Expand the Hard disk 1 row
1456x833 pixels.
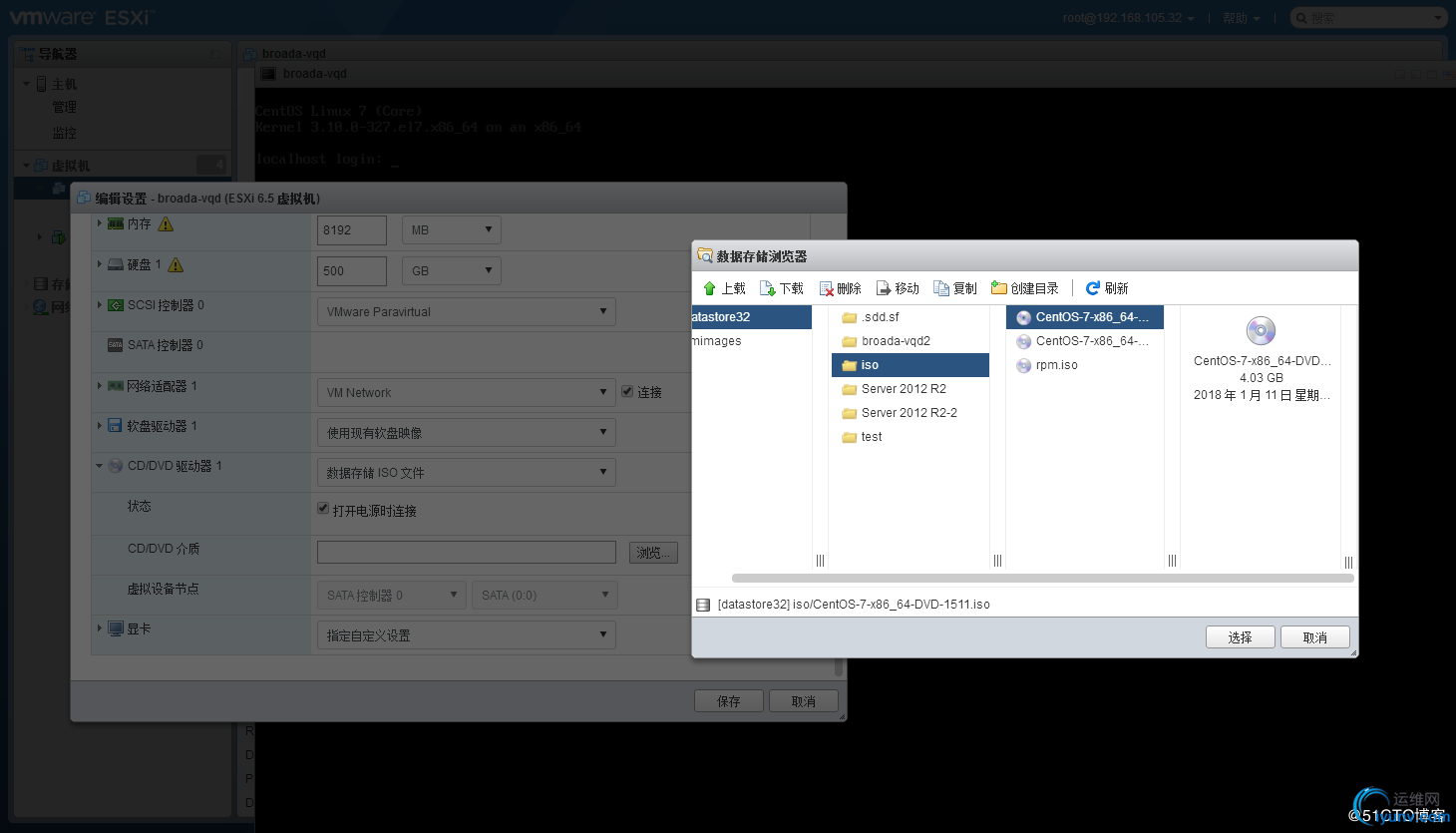tap(100, 264)
